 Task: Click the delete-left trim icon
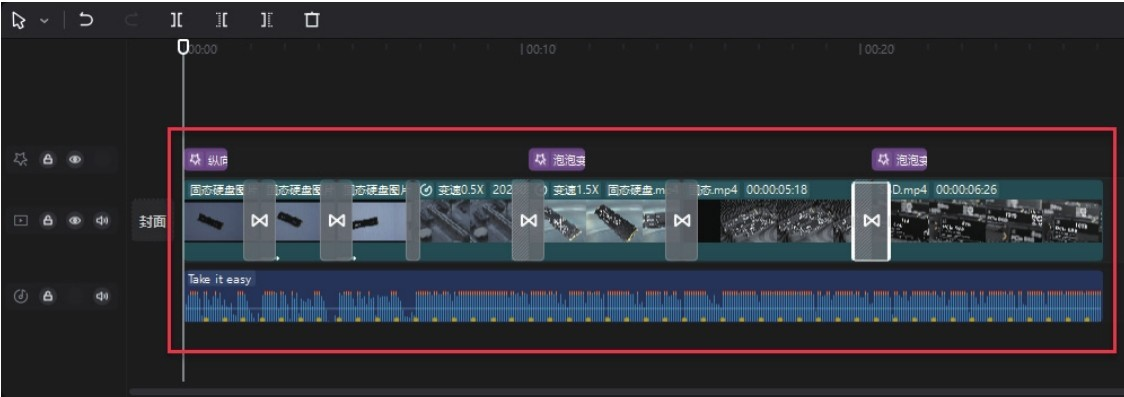coord(222,20)
